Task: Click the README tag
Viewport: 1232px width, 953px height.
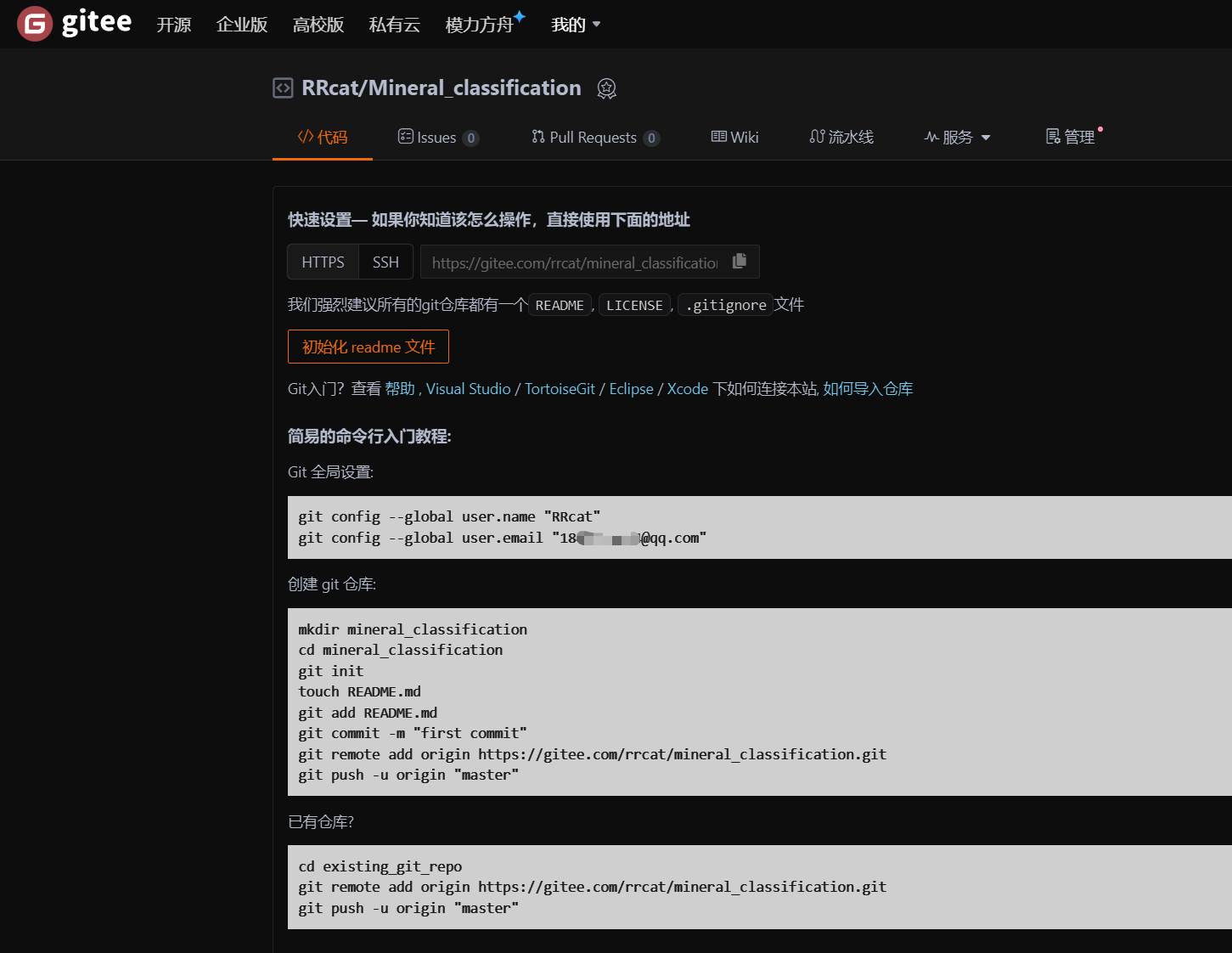Action: 560,305
